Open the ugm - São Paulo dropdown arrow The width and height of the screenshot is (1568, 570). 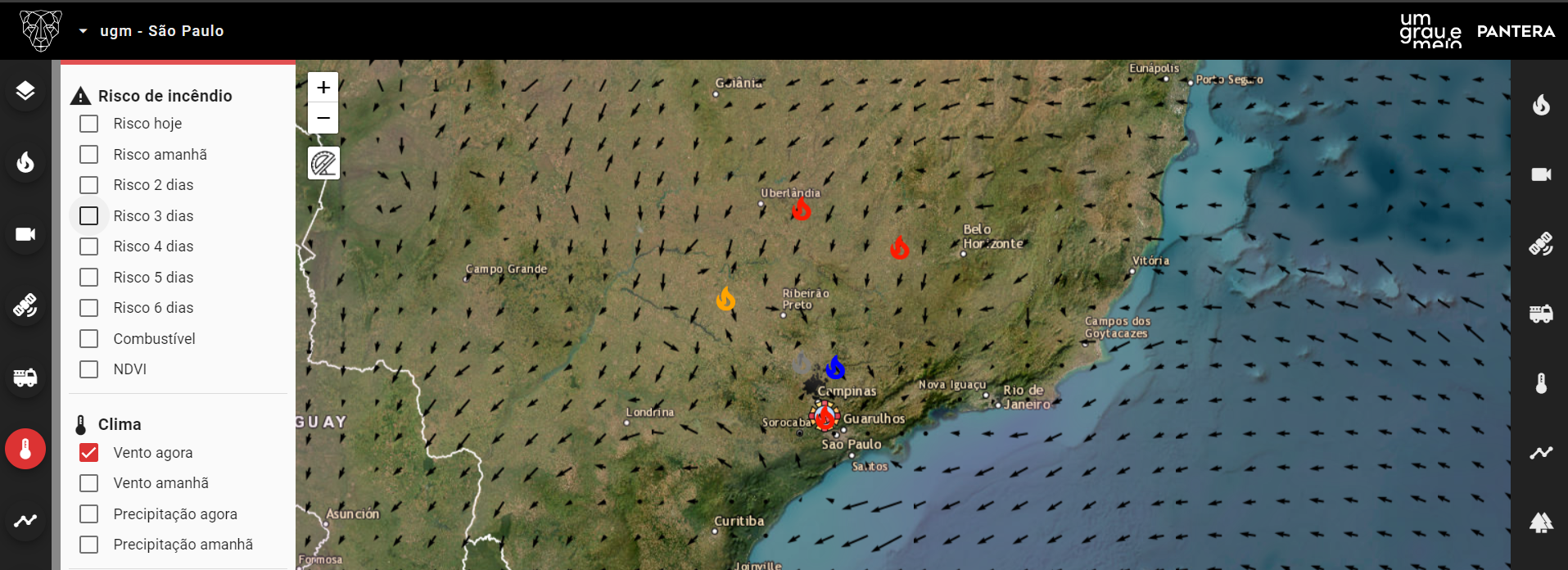click(83, 31)
